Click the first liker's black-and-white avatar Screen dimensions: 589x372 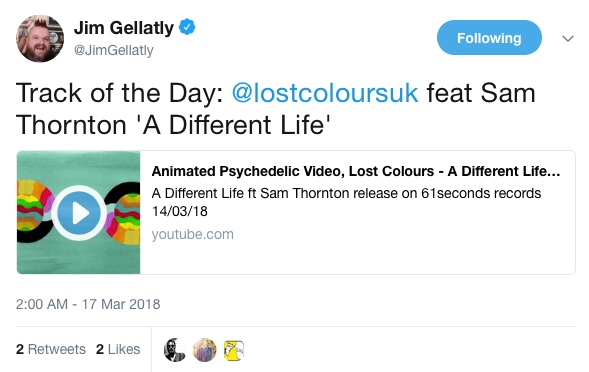click(x=175, y=350)
